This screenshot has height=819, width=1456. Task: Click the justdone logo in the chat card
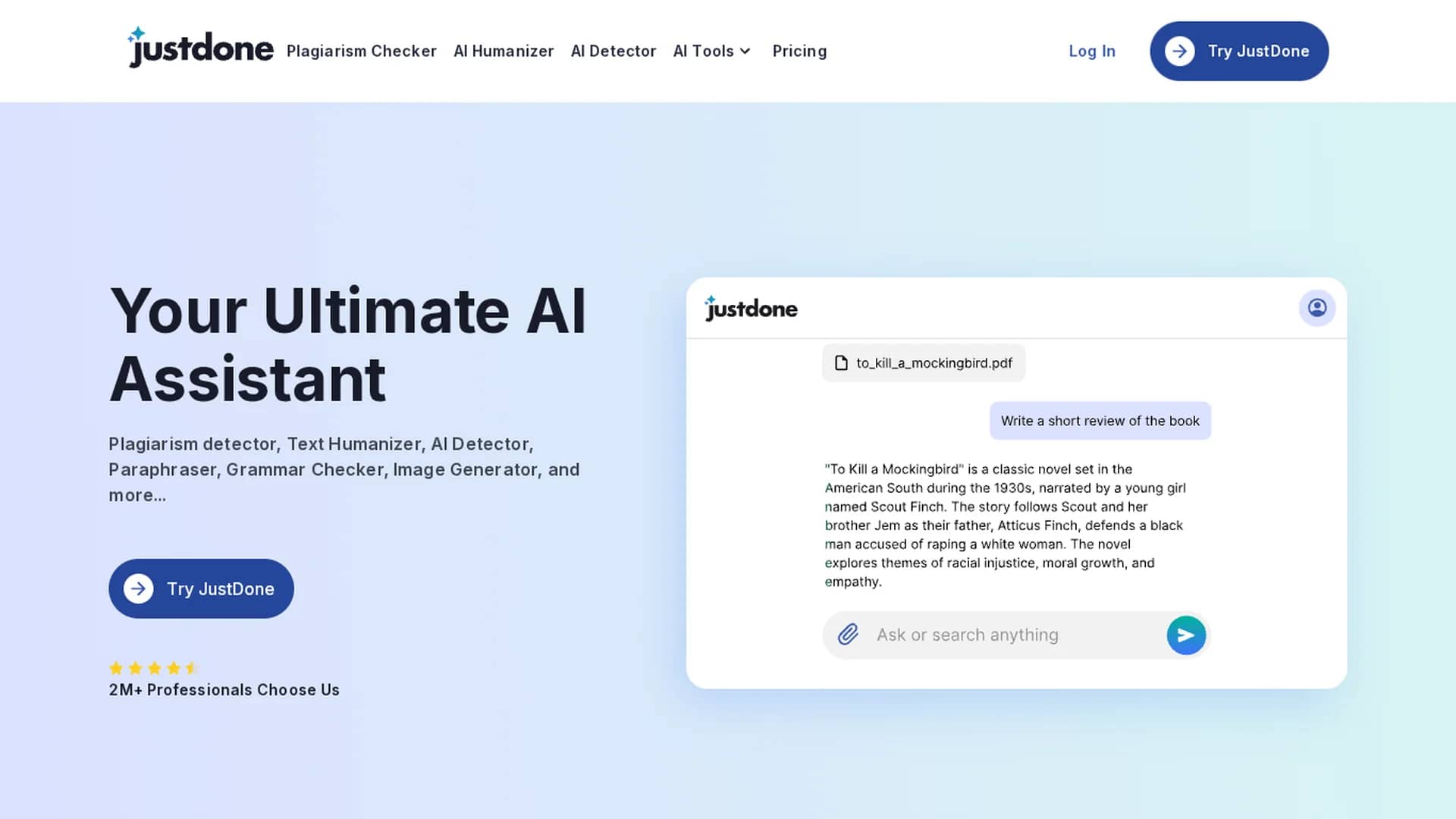coord(751,308)
